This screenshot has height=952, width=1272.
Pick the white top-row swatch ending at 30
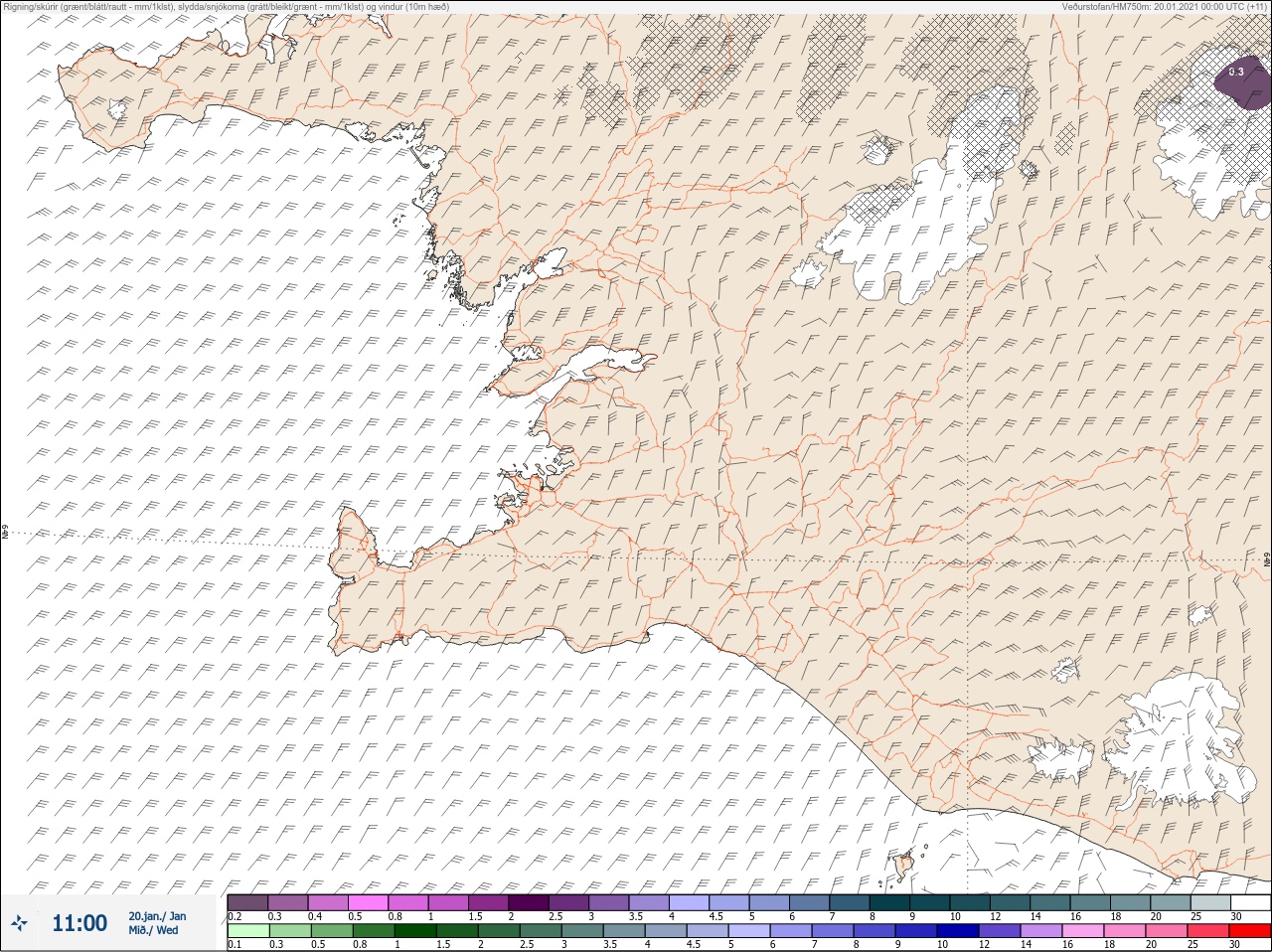[1250, 902]
